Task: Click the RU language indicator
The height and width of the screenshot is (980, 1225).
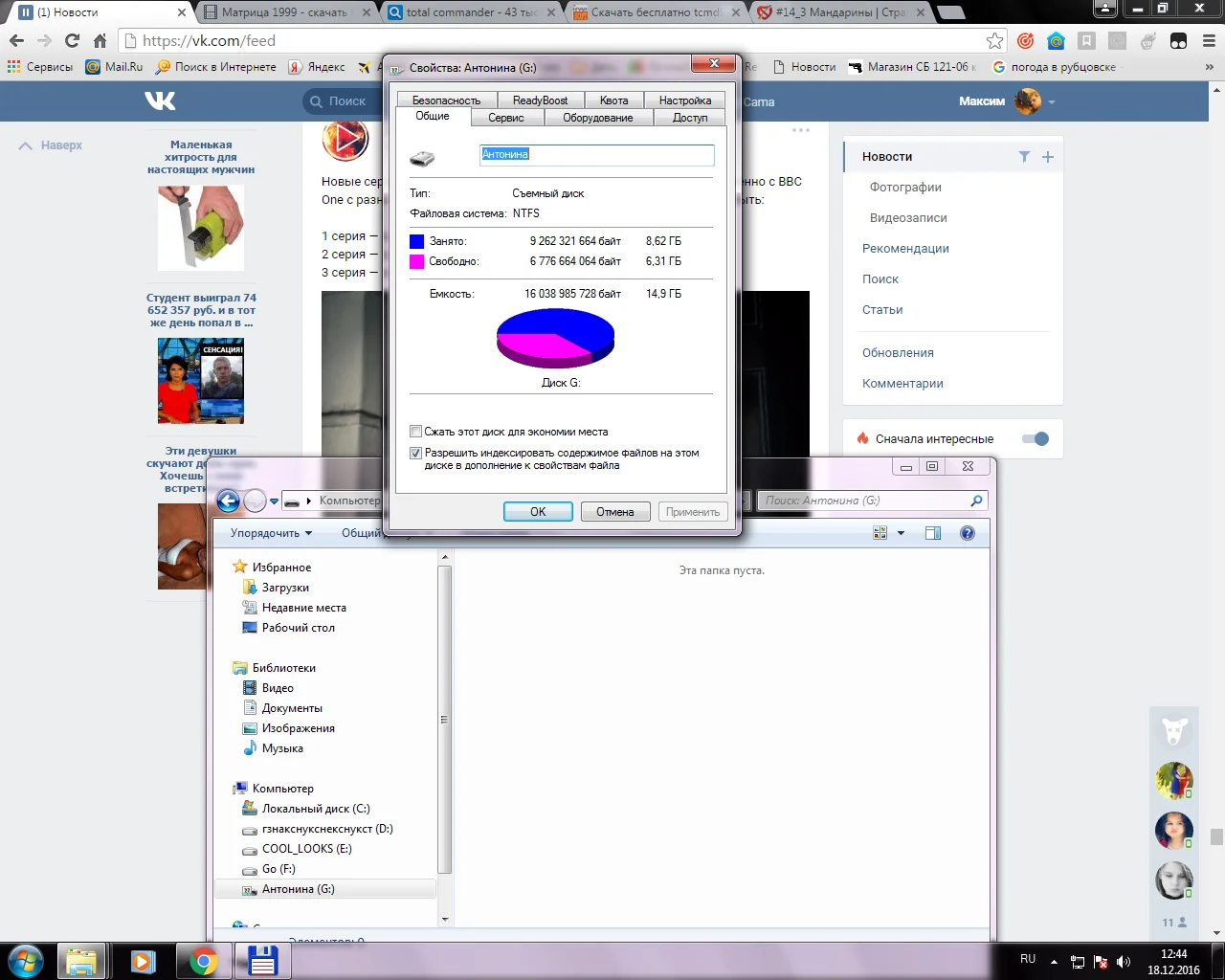Action: pyautogui.click(x=1028, y=959)
